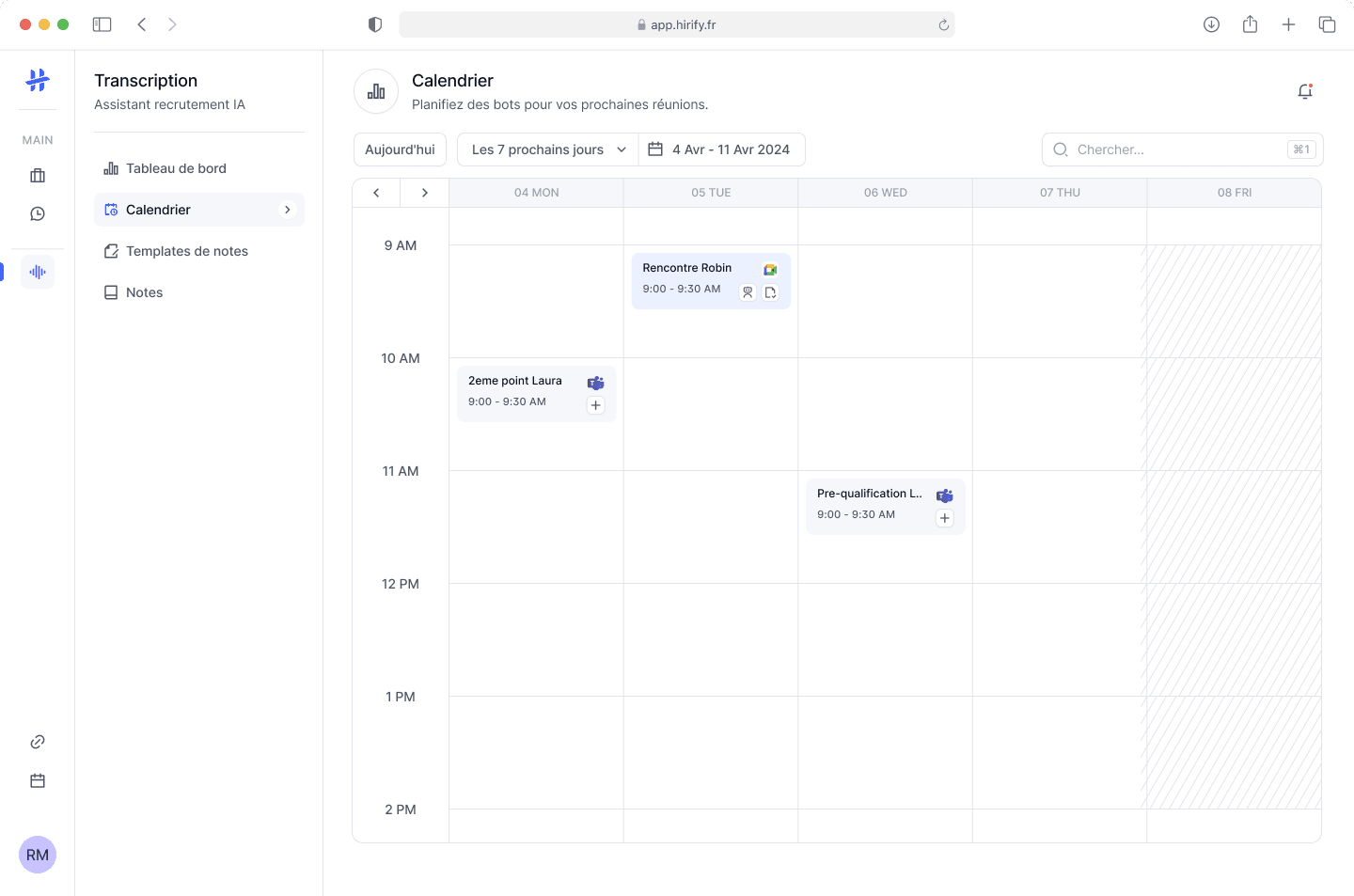
Task: Add bot with plus on Pre-qualification event
Action: 945,518
